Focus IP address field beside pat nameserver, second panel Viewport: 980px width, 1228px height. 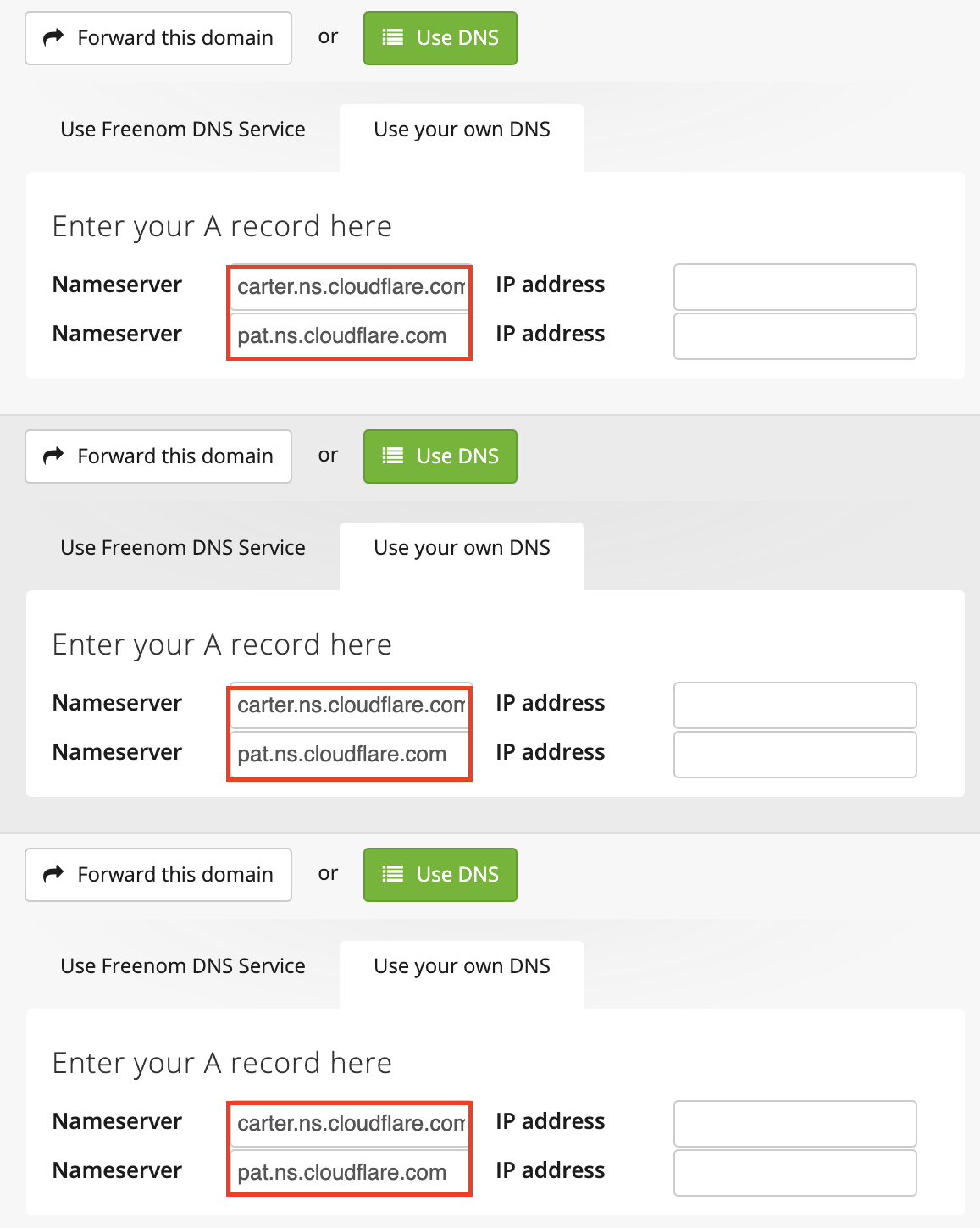[x=795, y=755]
